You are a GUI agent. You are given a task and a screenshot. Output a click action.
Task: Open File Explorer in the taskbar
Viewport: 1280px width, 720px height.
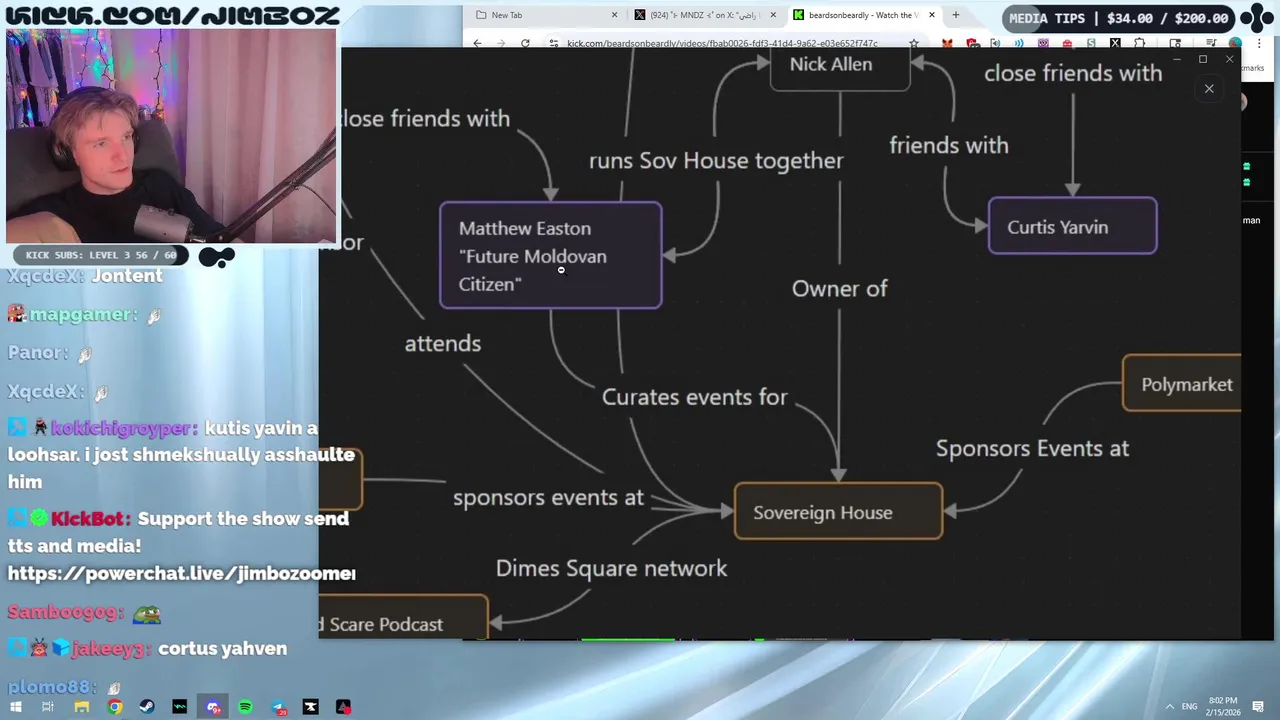(x=82, y=707)
